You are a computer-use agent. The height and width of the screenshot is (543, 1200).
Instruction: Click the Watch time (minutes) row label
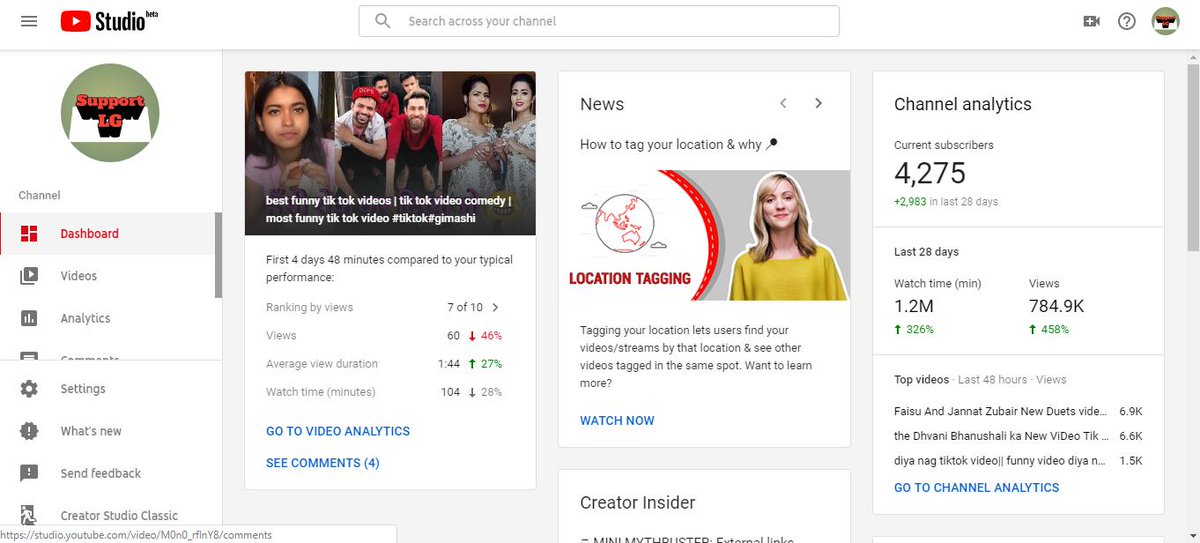click(x=321, y=392)
